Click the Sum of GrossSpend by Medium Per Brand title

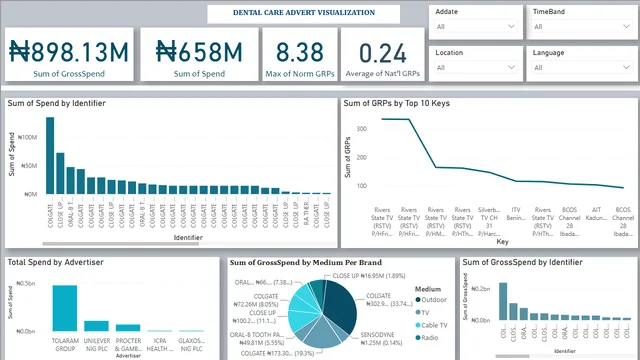click(x=305, y=262)
